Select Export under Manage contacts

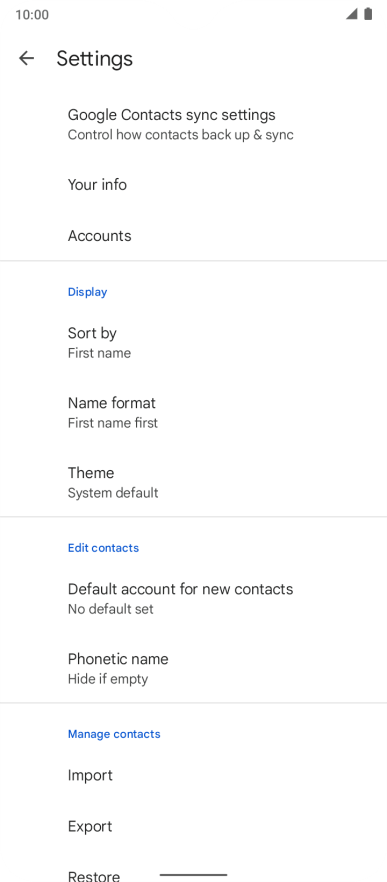194,826
